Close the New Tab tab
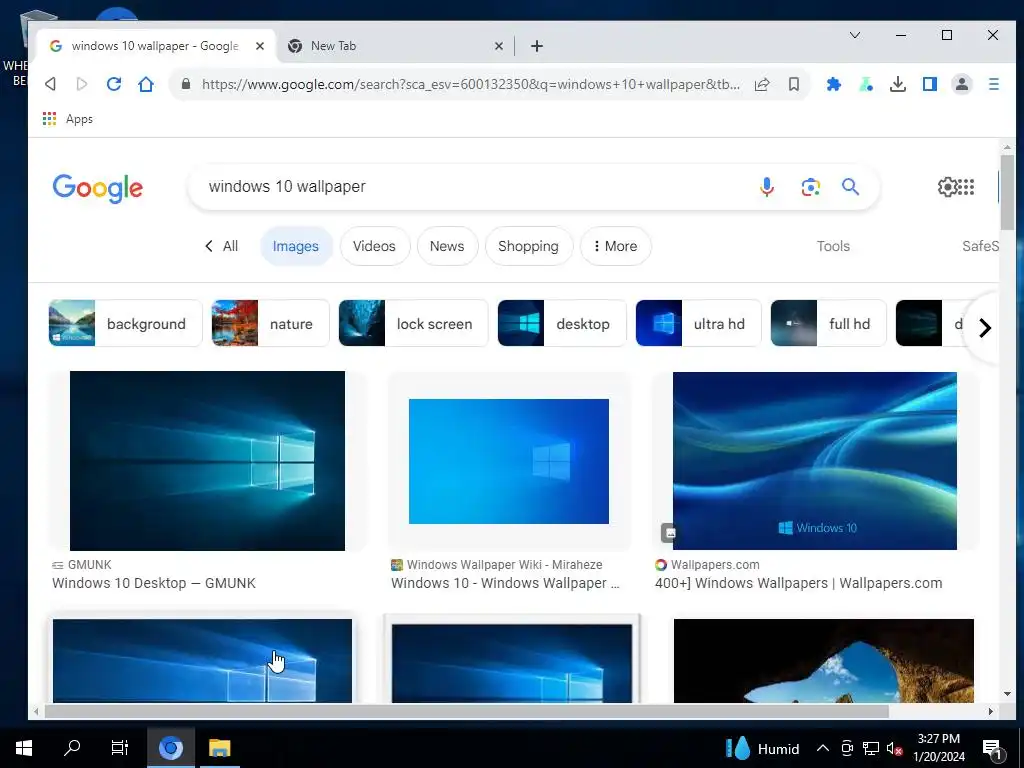The height and width of the screenshot is (768, 1024). click(x=498, y=46)
